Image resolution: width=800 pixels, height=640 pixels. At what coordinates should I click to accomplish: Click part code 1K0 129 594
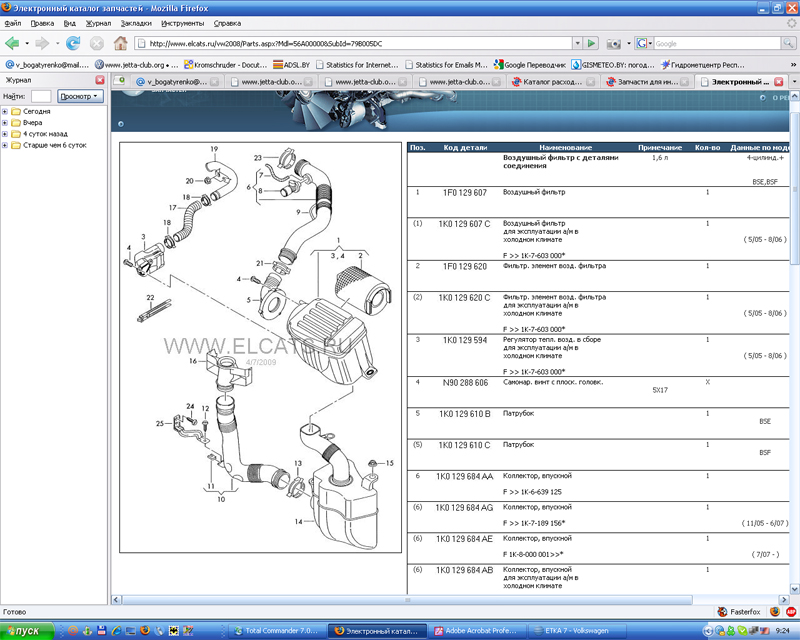point(465,340)
